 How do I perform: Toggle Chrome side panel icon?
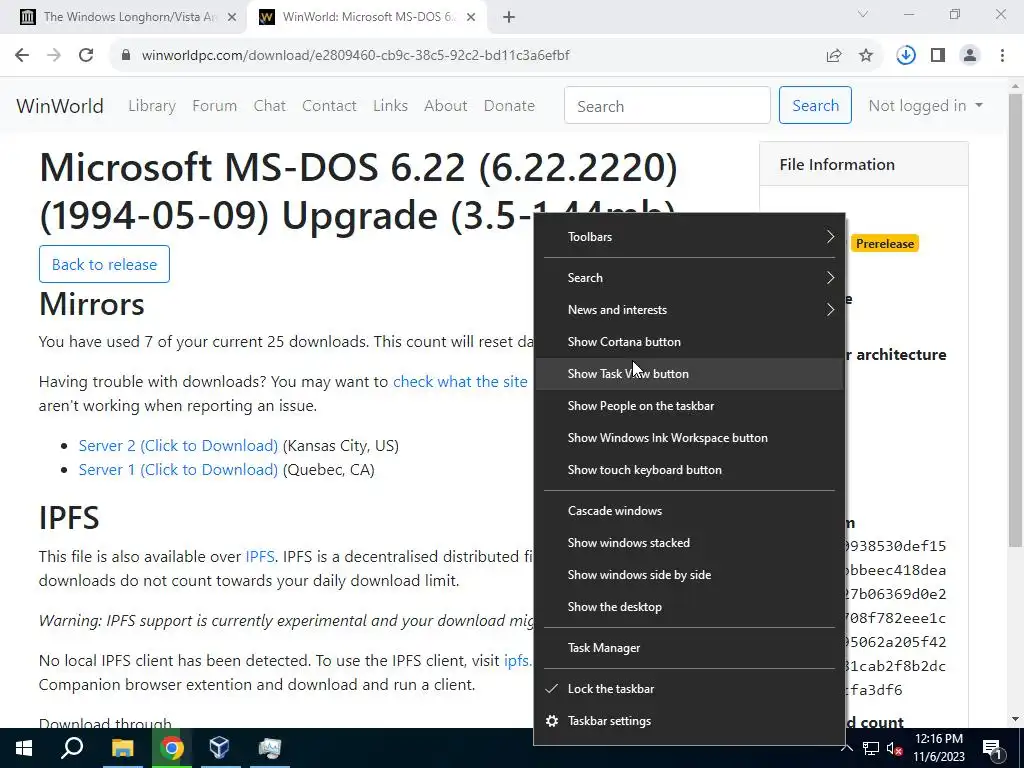[x=938, y=56]
